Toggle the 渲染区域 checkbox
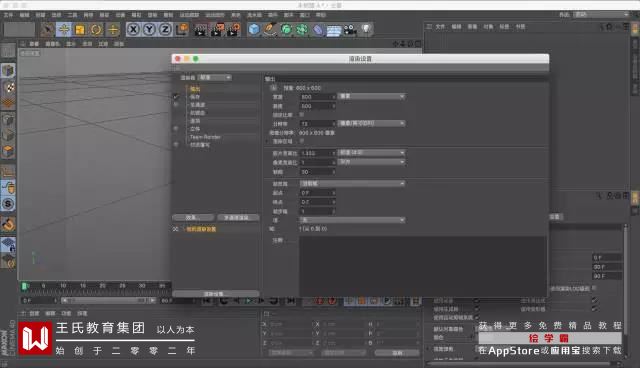This screenshot has height=368, width=640. (x=302, y=141)
